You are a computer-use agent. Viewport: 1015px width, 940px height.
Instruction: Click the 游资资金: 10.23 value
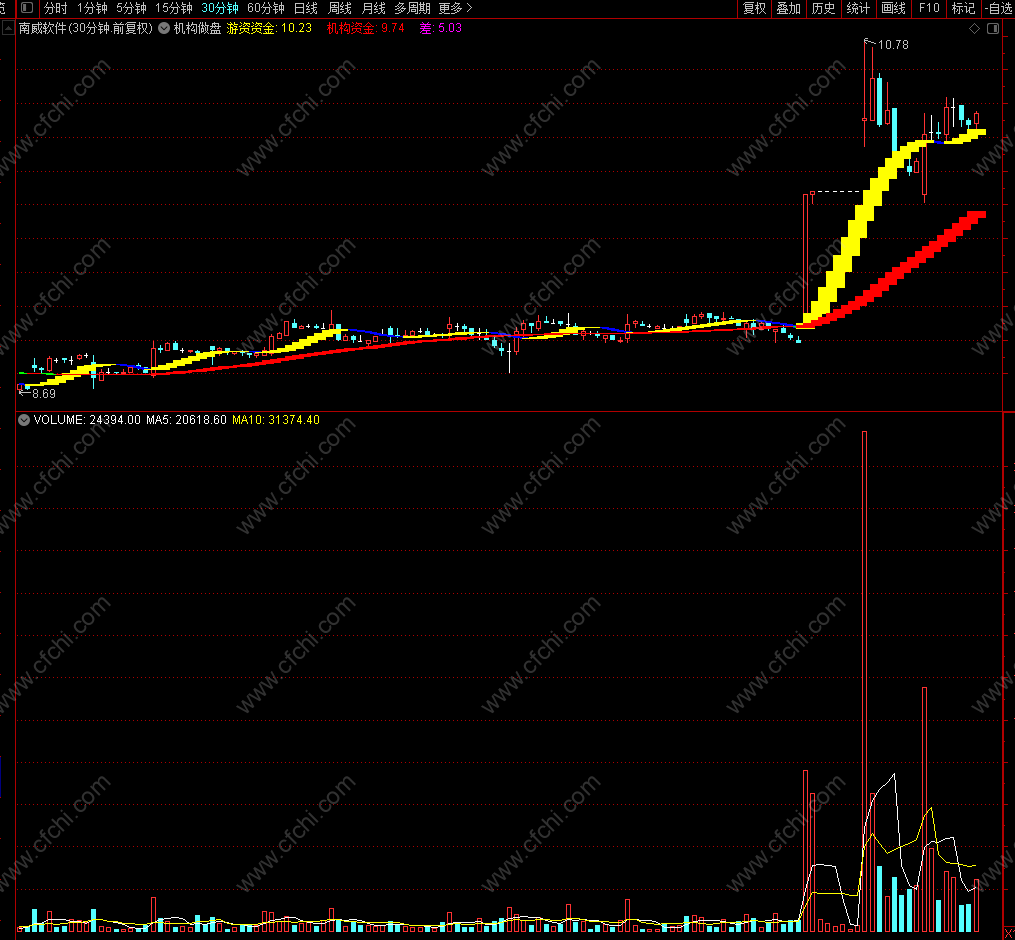coord(269,28)
